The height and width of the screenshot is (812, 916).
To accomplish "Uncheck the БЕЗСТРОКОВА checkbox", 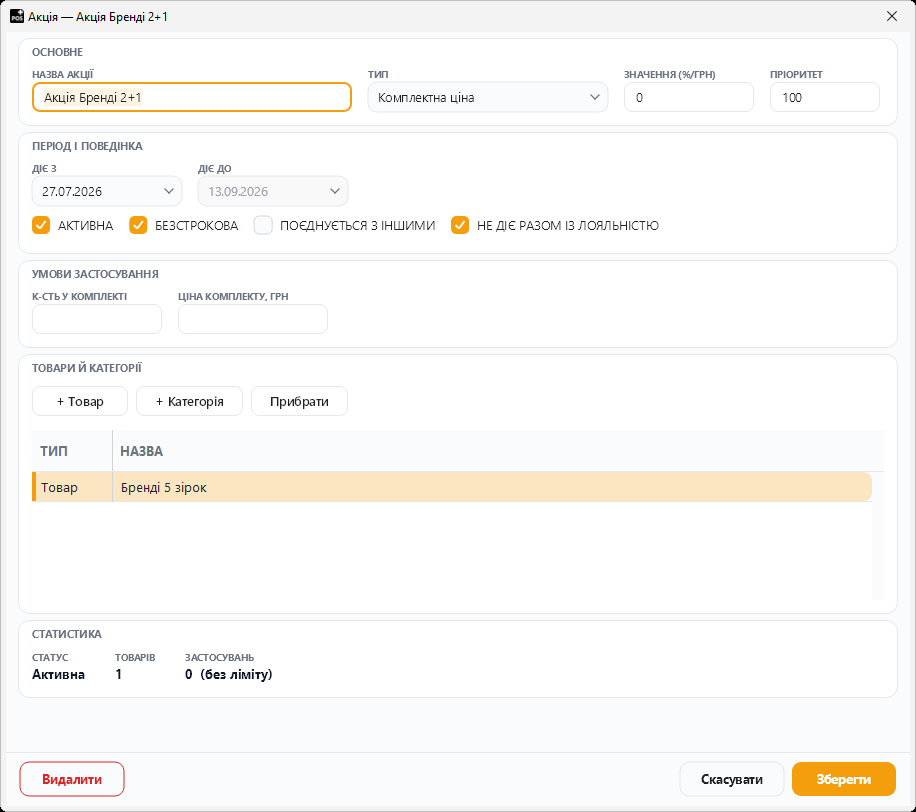I will (x=138, y=225).
